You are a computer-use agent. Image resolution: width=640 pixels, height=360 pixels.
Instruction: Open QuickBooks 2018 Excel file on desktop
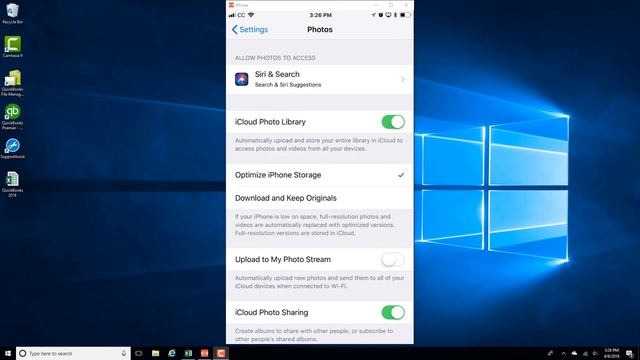[x=13, y=184]
